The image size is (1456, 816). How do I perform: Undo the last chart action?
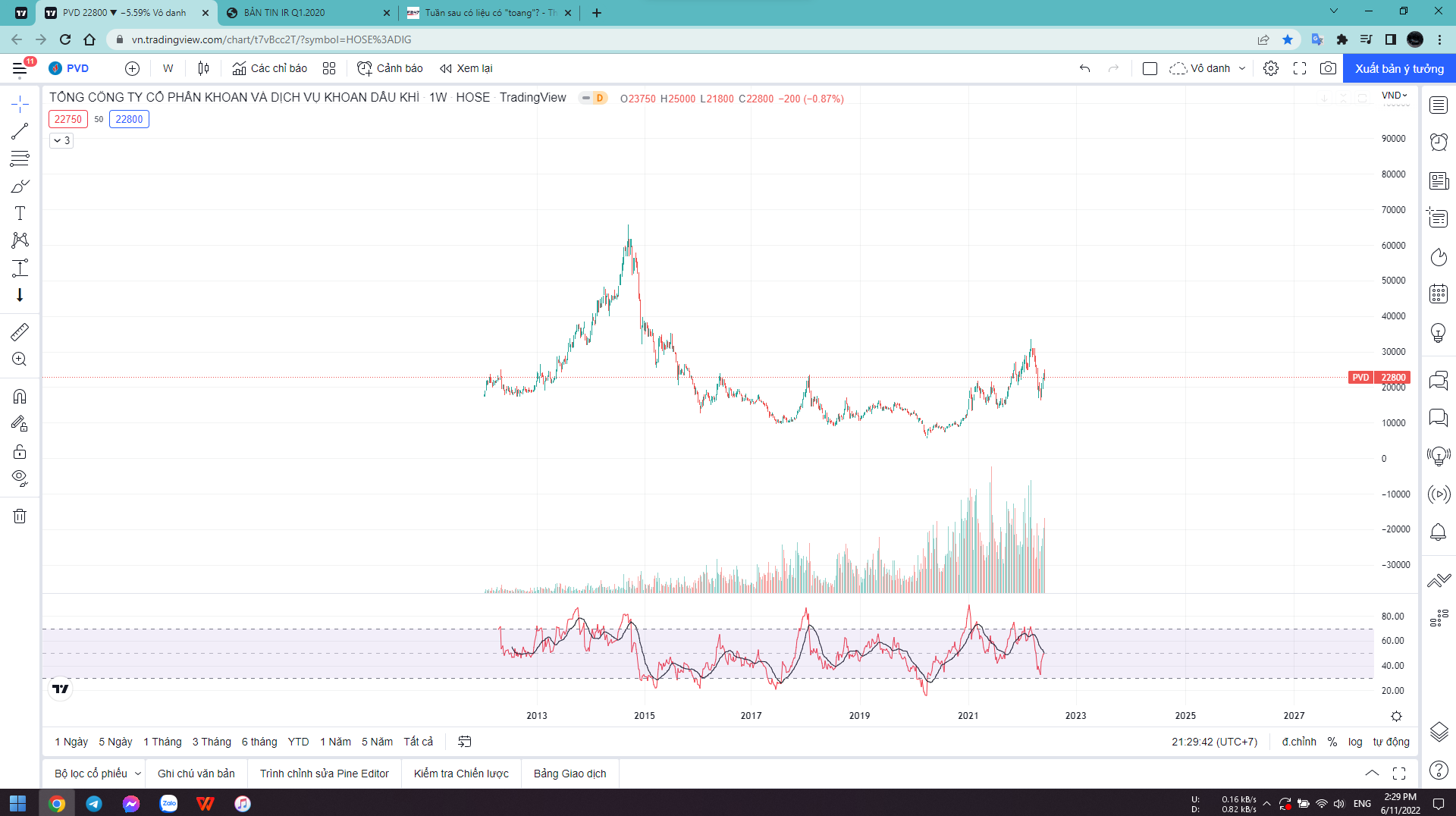pyautogui.click(x=1085, y=68)
